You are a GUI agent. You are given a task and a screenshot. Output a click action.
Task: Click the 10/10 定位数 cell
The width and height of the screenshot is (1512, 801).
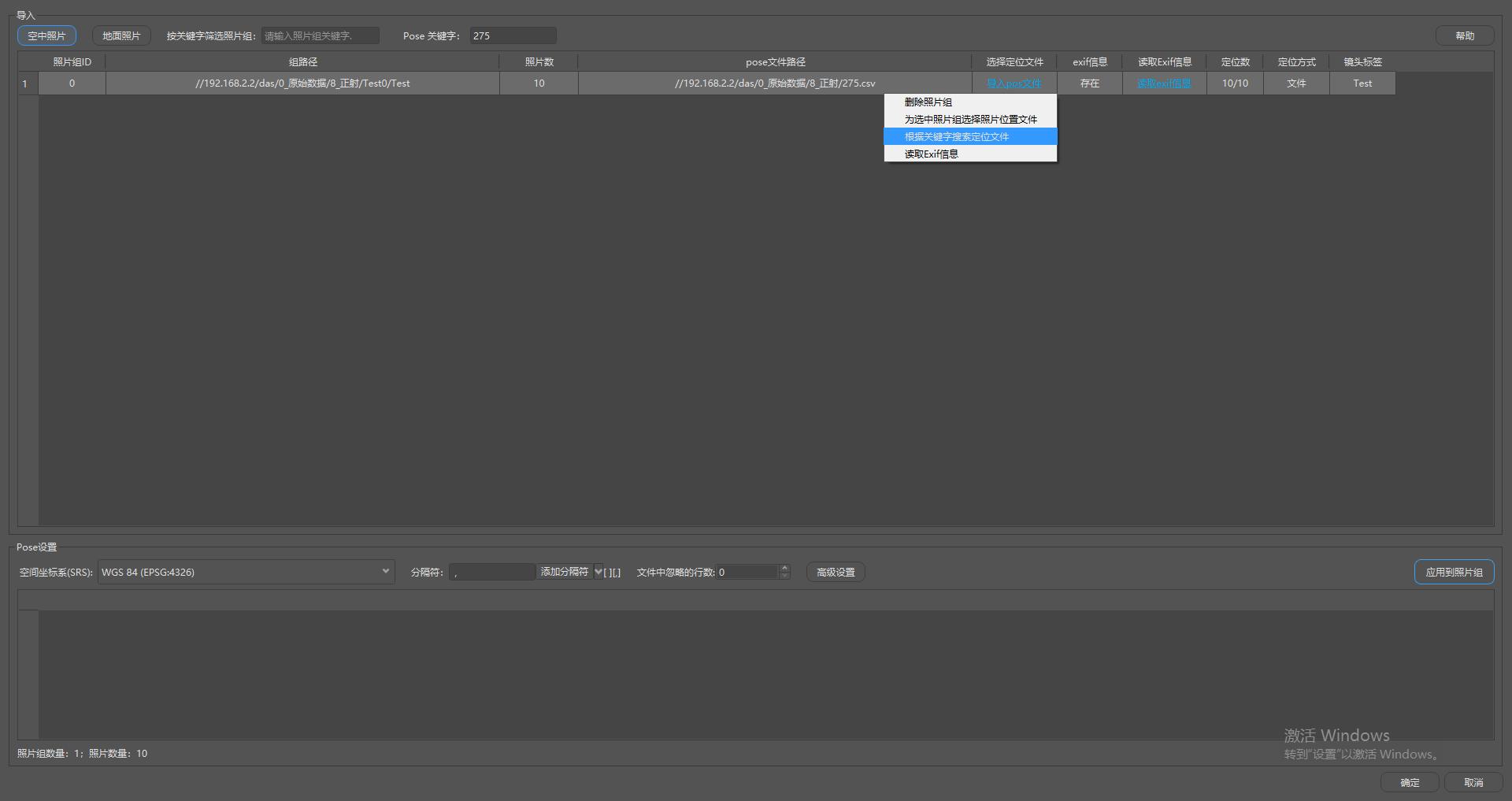1236,83
